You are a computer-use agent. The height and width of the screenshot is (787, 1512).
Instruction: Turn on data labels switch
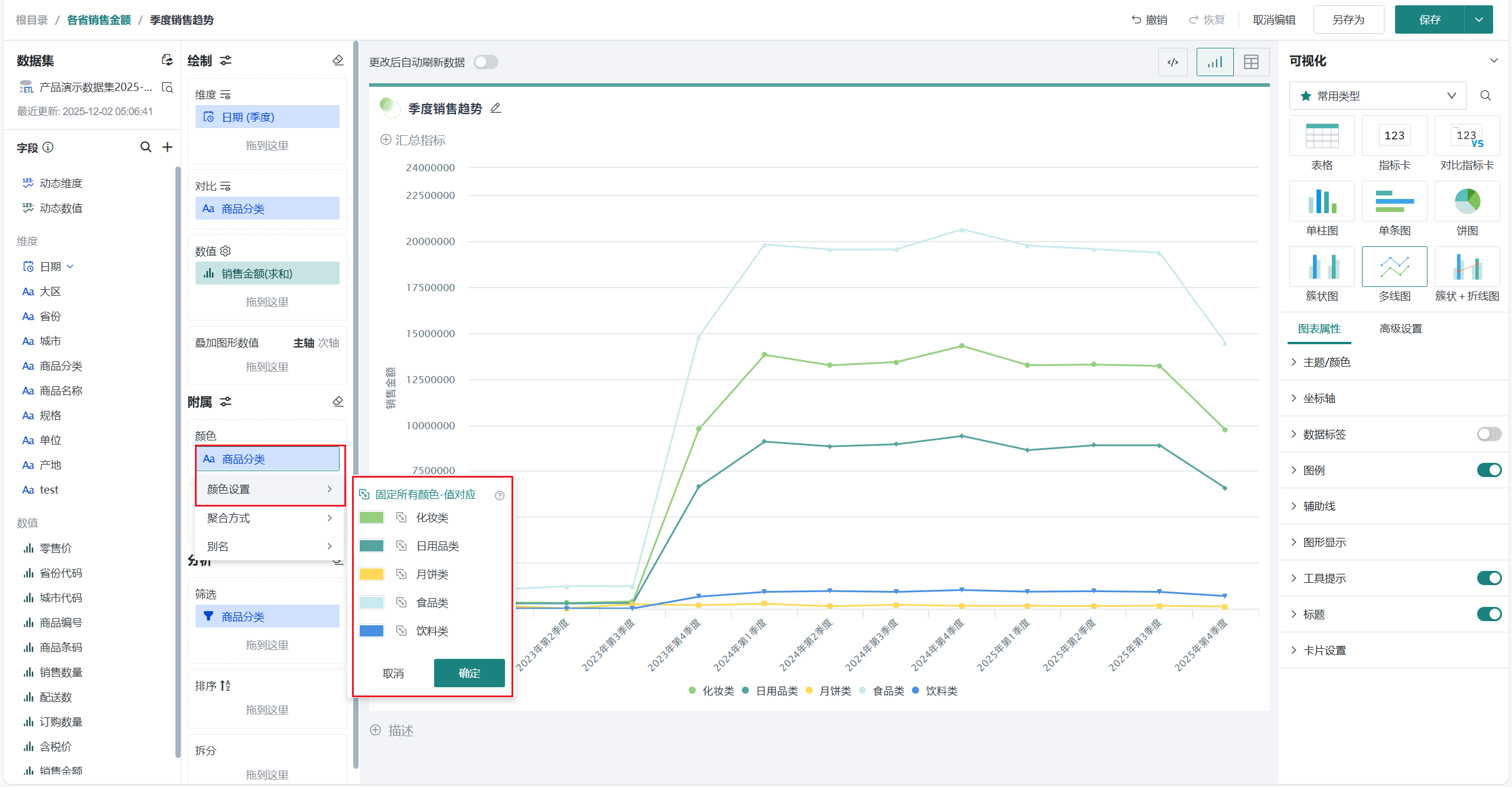coord(1488,435)
